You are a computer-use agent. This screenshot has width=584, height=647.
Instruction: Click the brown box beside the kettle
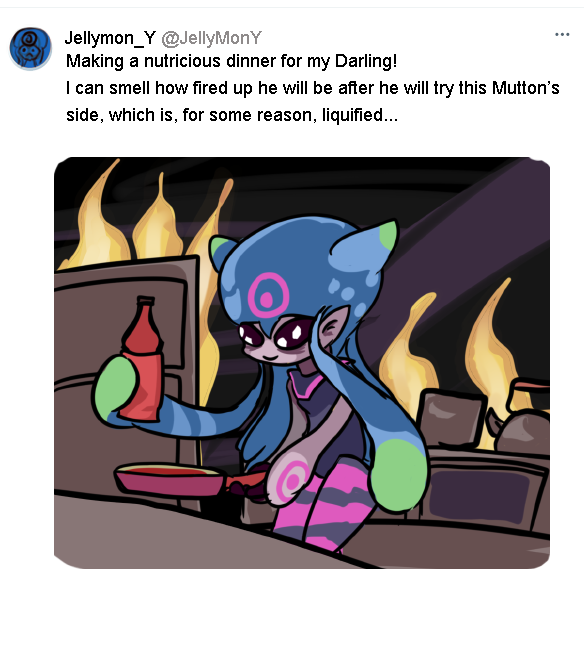point(452,419)
